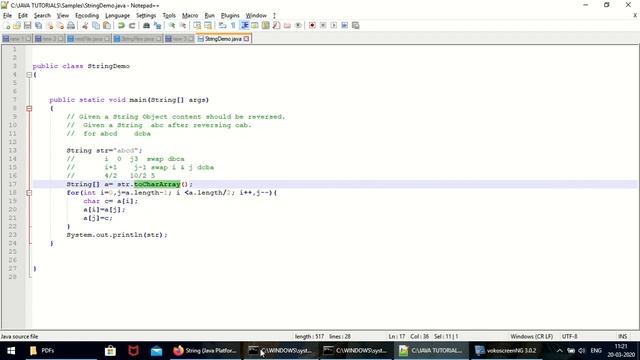Click System.out.println(str); on line 23
Screen dimensions: 640x360
117,235
